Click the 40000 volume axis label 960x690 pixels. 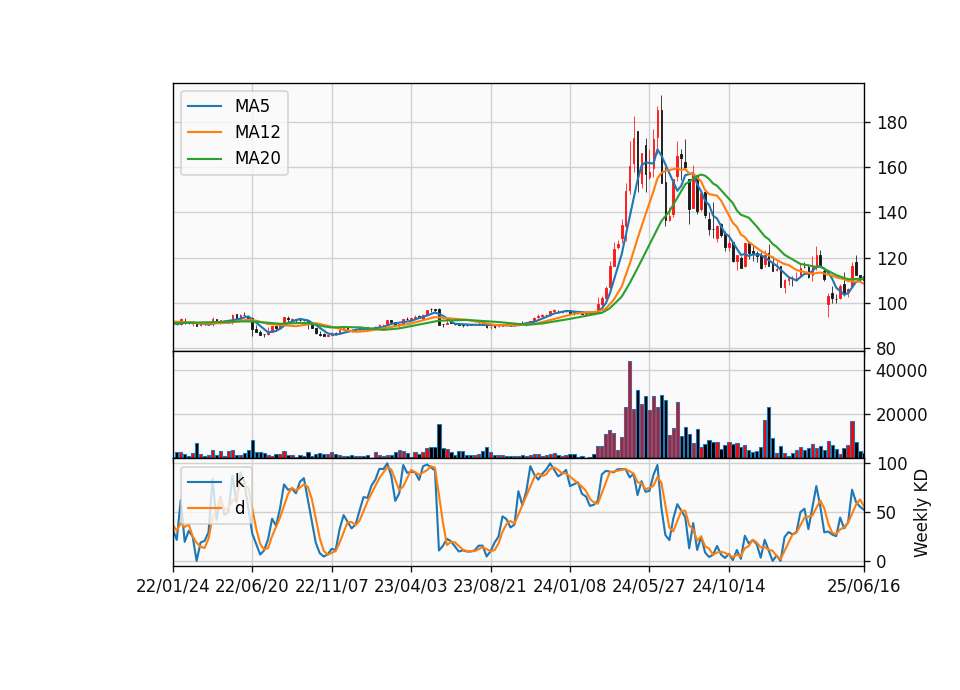click(899, 371)
